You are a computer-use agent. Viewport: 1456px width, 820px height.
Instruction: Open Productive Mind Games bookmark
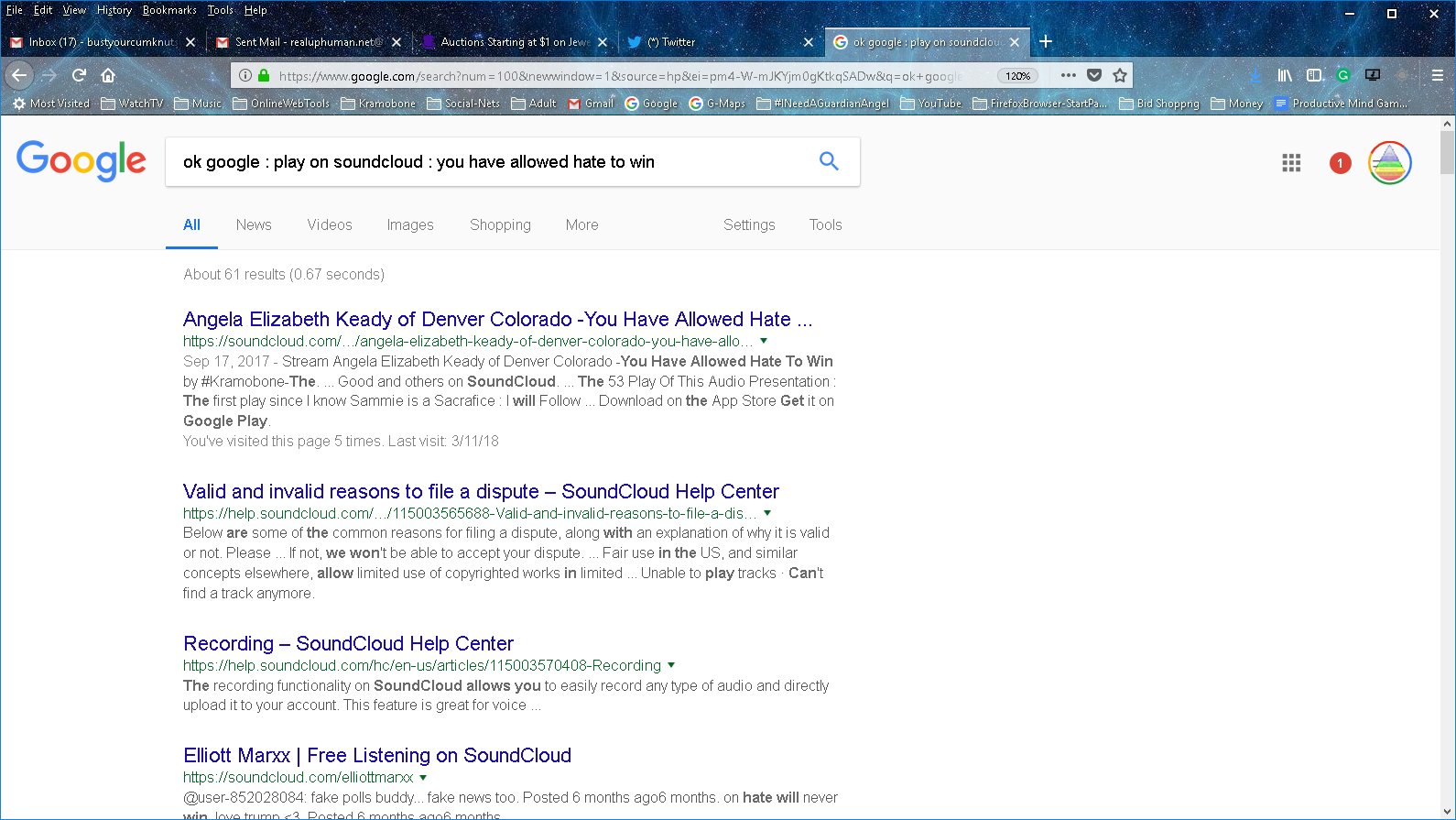click(1341, 104)
